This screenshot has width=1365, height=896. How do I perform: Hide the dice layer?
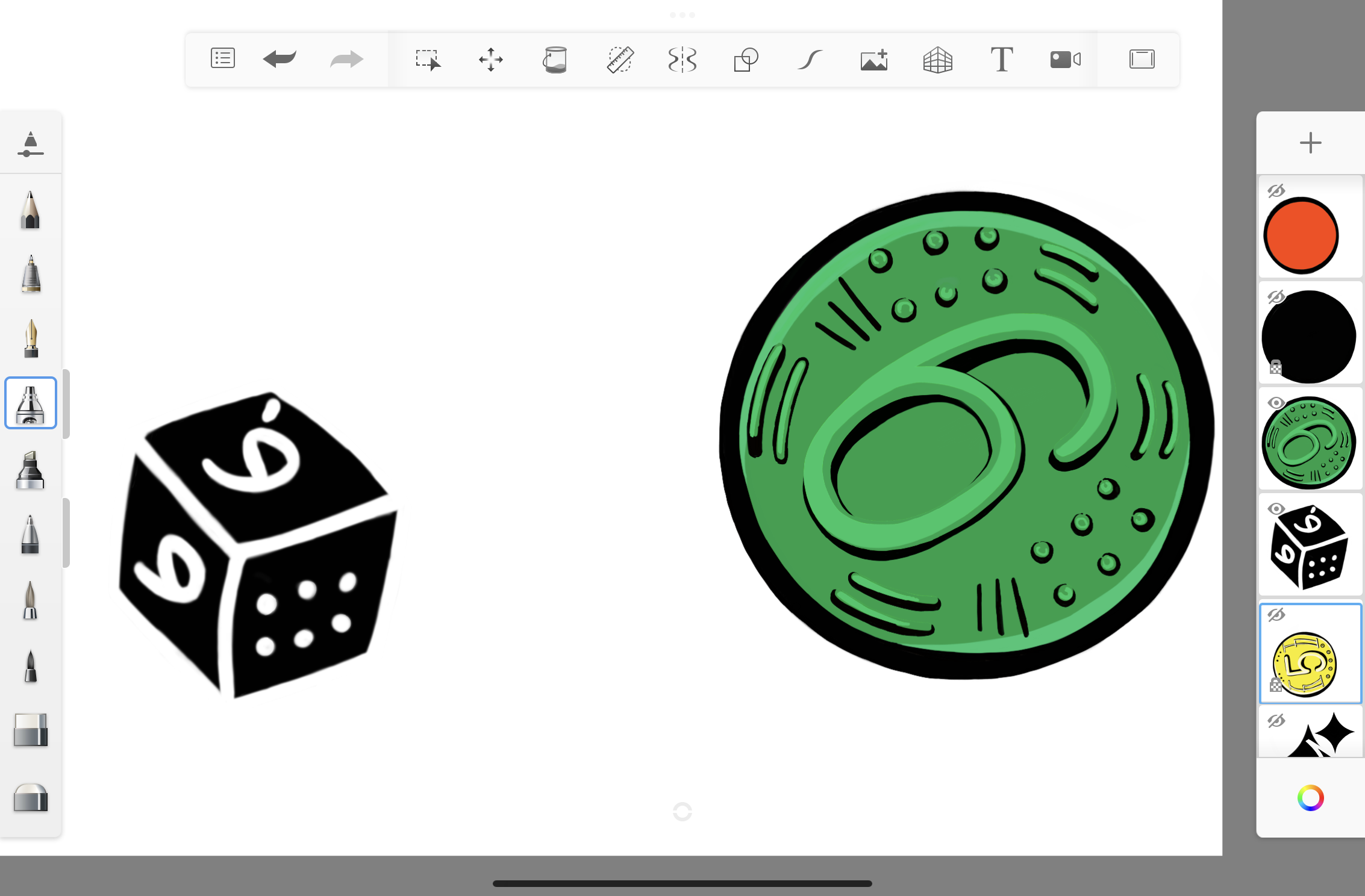tap(1276, 509)
